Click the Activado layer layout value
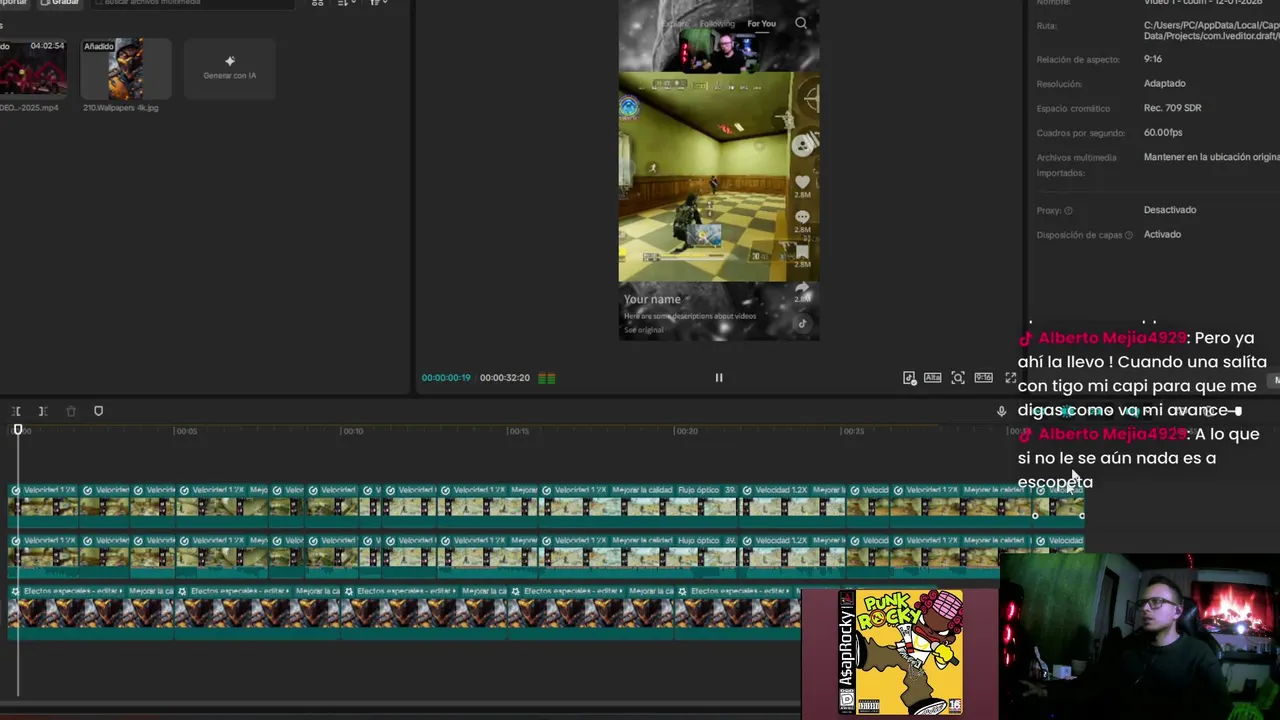Image resolution: width=1280 pixels, height=720 pixels. coord(1162,234)
